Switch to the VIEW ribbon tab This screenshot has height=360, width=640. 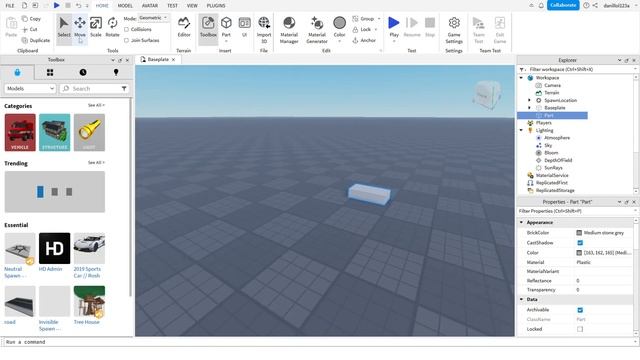point(192,6)
